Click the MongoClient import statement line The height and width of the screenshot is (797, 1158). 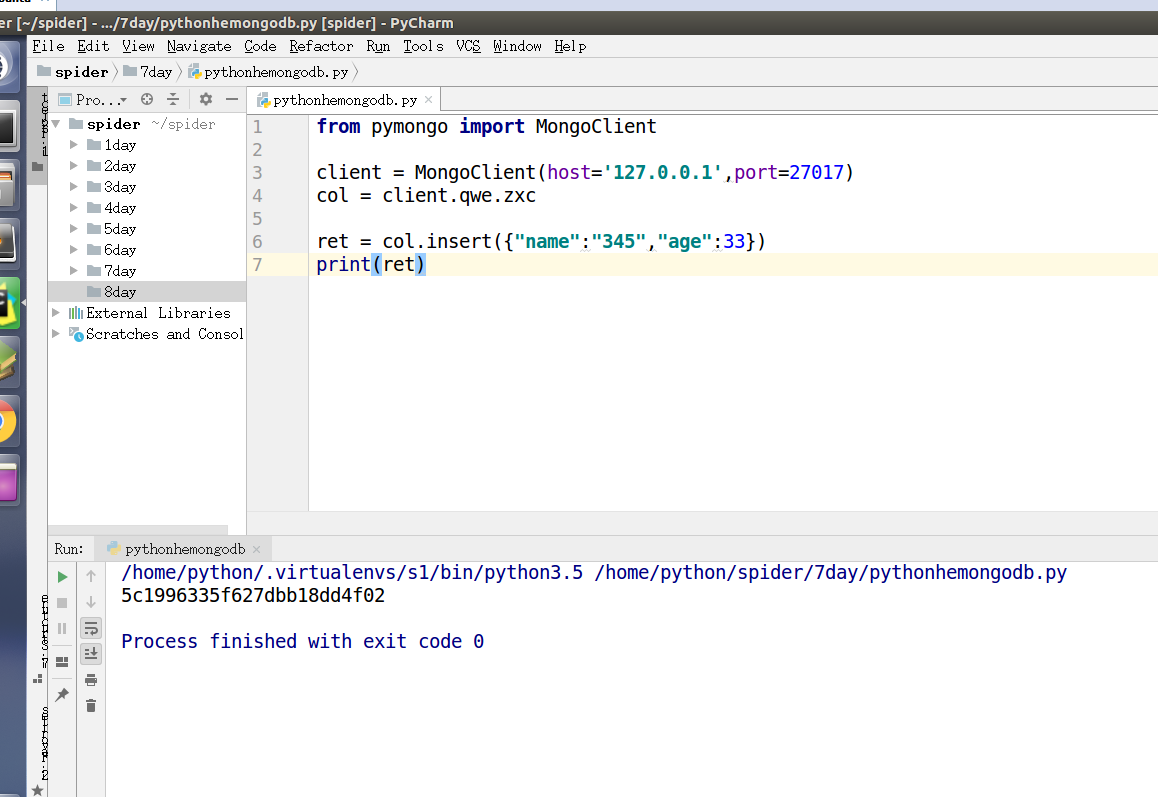(486, 126)
